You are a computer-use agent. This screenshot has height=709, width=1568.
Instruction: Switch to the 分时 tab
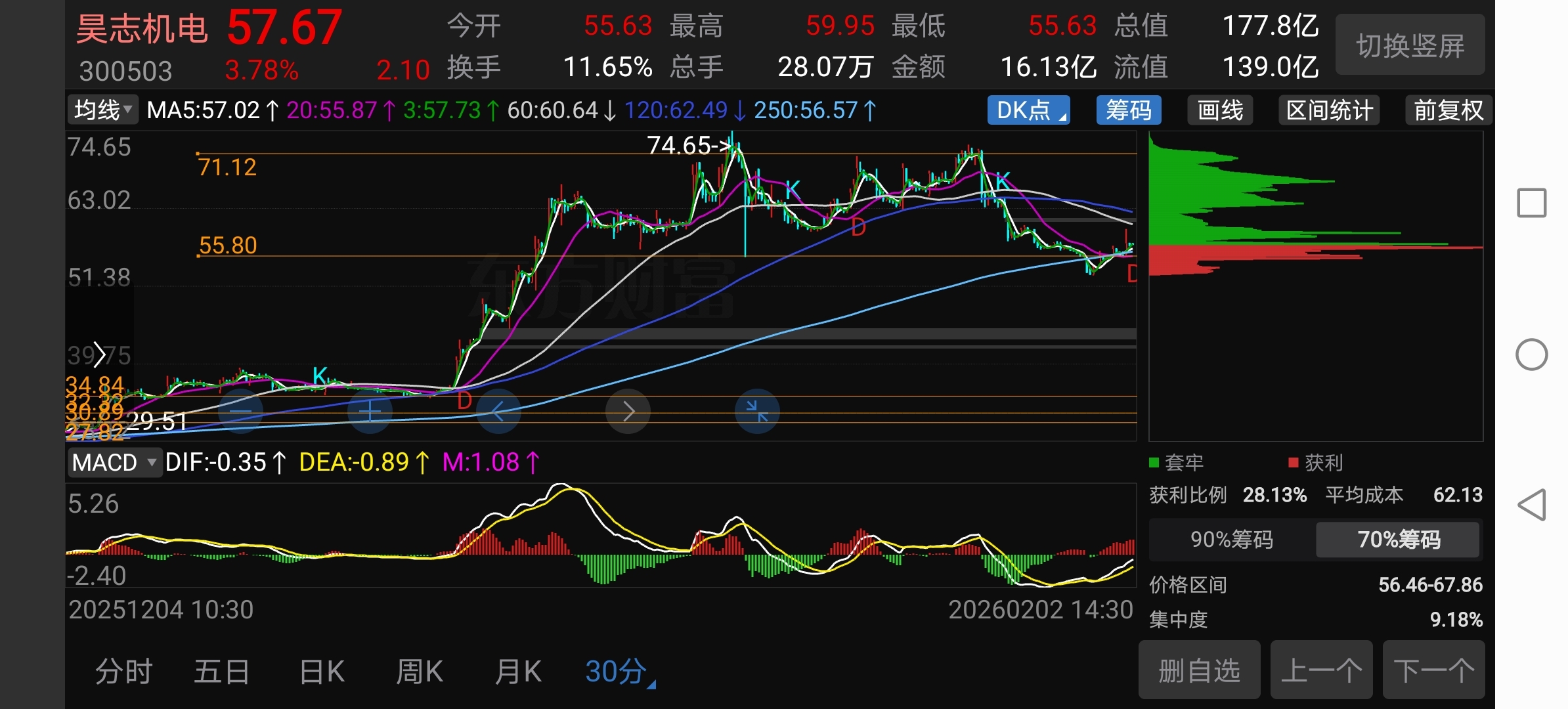[123, 672]
